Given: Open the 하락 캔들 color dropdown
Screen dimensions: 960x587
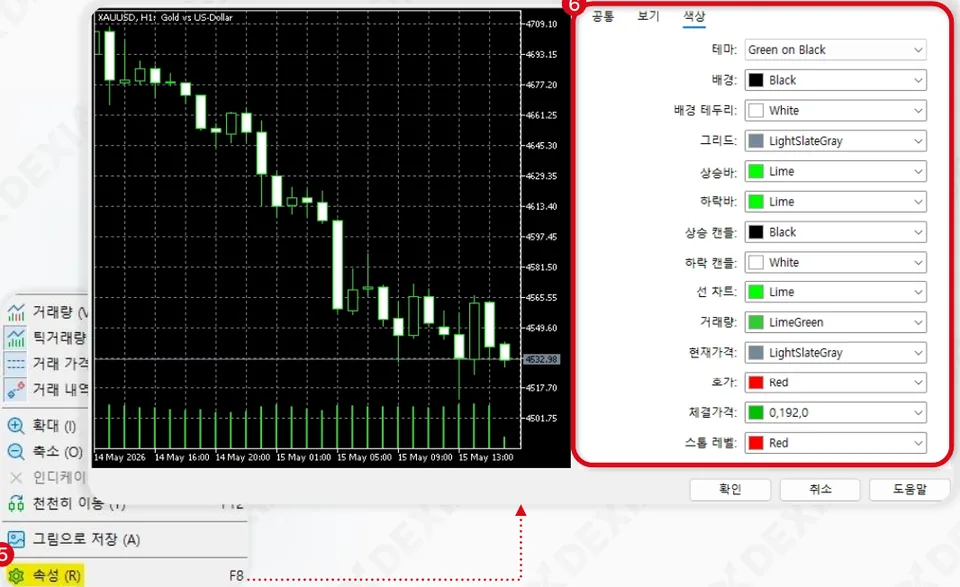Looking at the screenshot, I should pos(835,263).
